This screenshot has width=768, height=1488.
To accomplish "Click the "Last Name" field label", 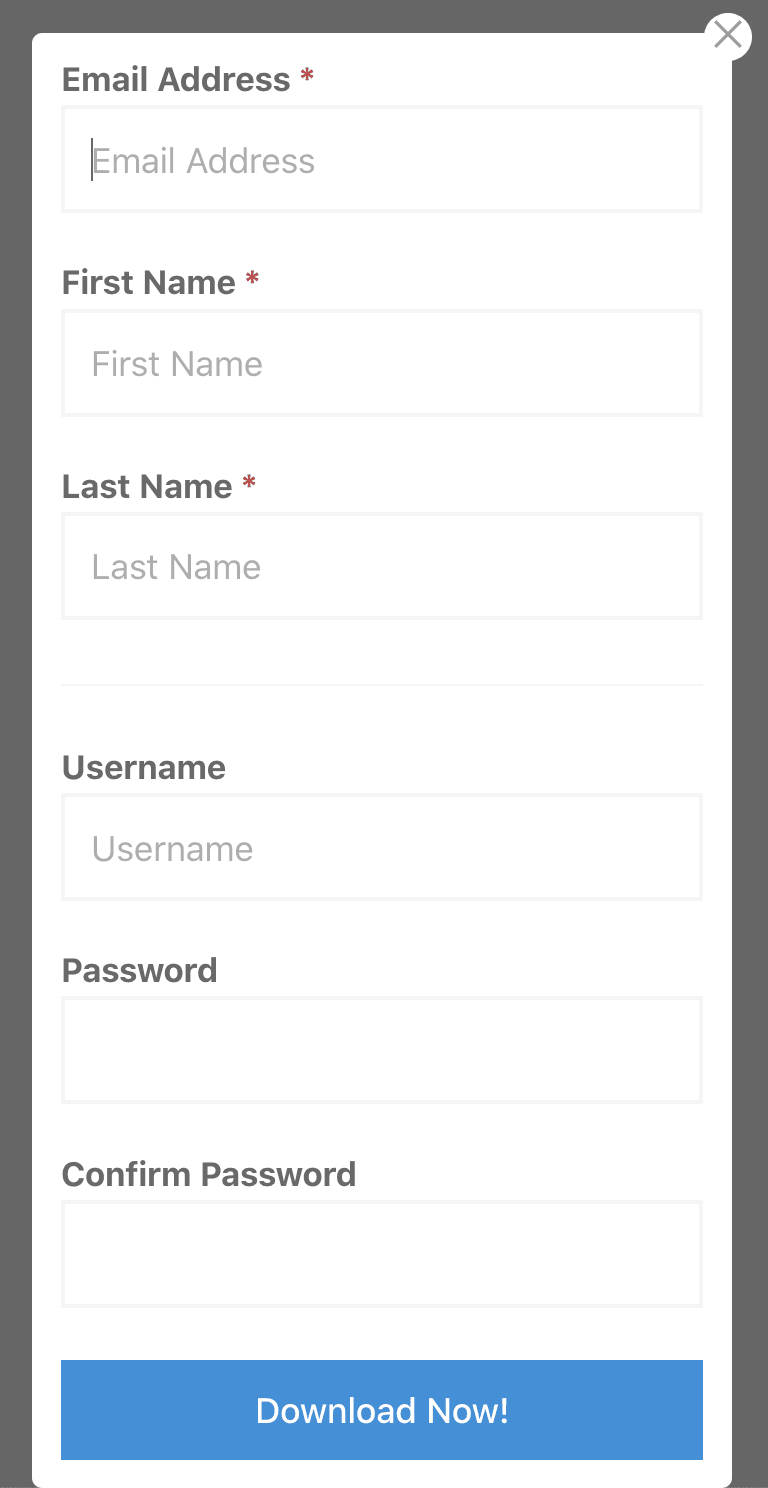I will coord(147,486).
